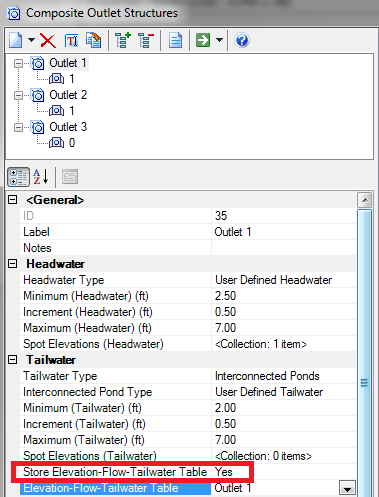Select the Tailwater Type property label

60,376
